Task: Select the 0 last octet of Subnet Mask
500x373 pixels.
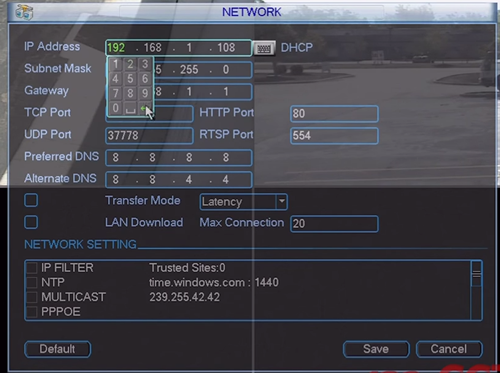Action: coord(226,70)
